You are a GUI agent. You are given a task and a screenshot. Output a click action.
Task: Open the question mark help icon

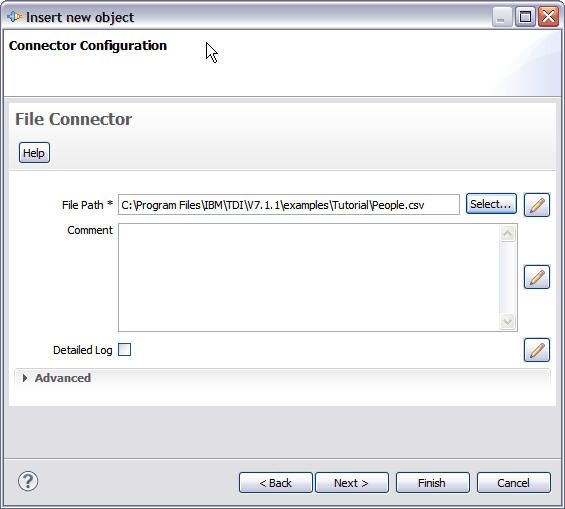coord(28,481)
